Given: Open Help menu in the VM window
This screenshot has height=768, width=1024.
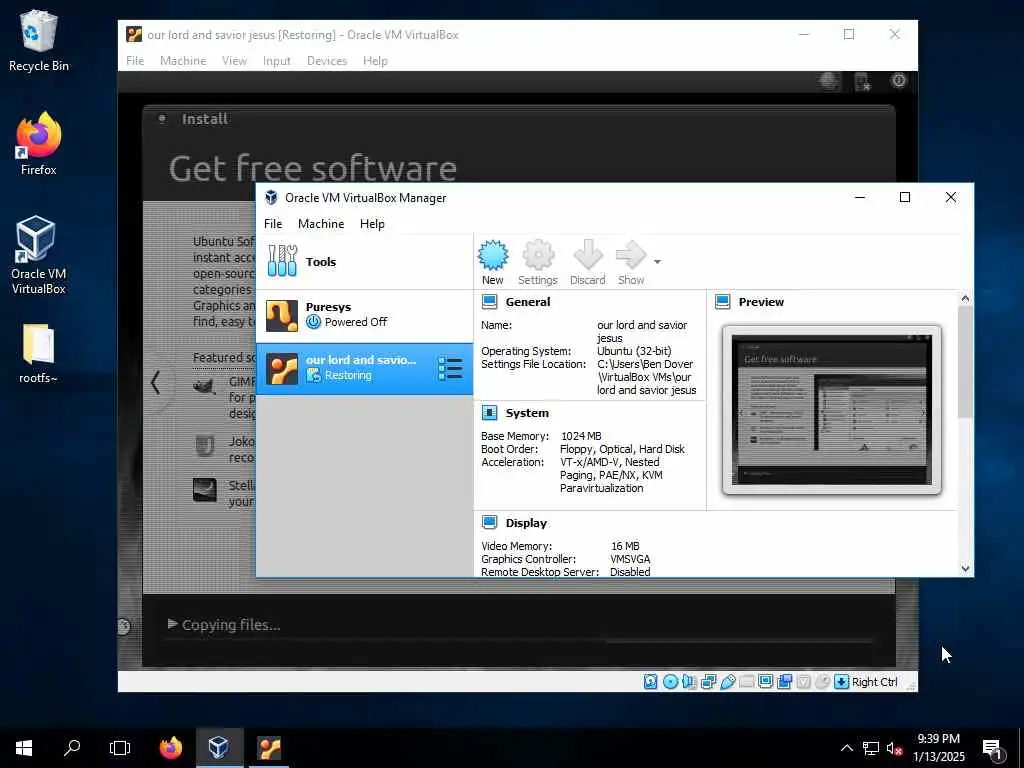Looking at the screenshot, I should pyautogui.click(x=375, y=61).
